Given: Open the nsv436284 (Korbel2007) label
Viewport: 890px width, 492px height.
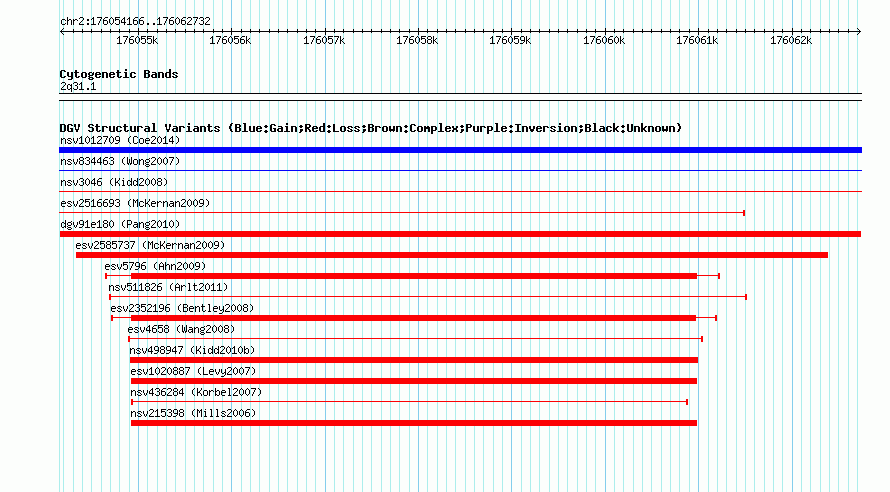Looking at the screenshot, I should coord(196,392).
